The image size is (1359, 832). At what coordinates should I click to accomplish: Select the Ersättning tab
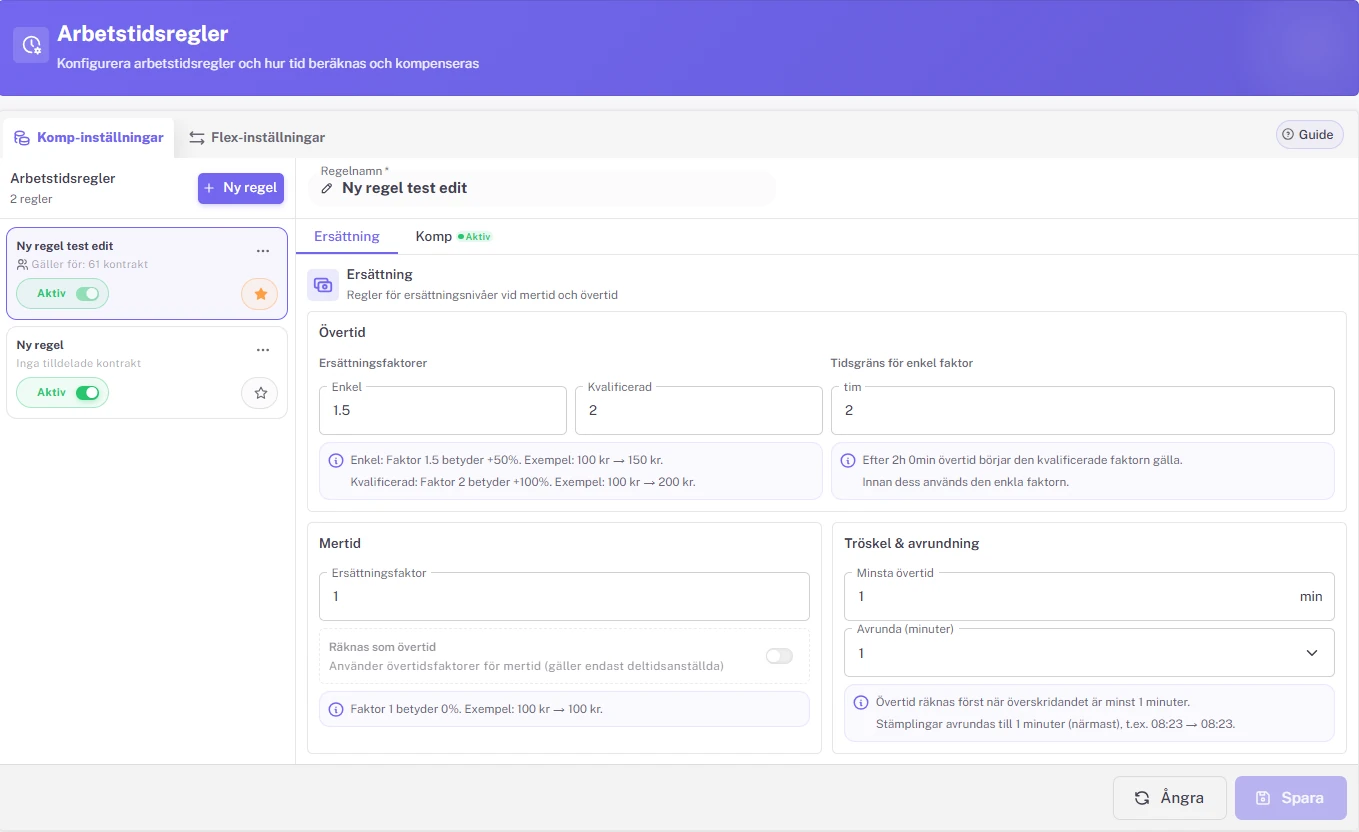click(x=347, y=237)
